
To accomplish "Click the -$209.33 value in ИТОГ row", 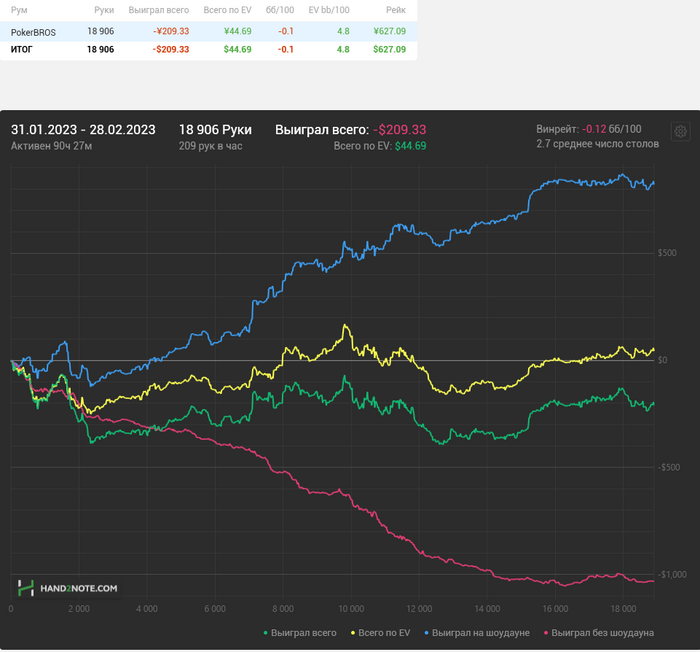I will pyautogui.click(x=171, y=49).
